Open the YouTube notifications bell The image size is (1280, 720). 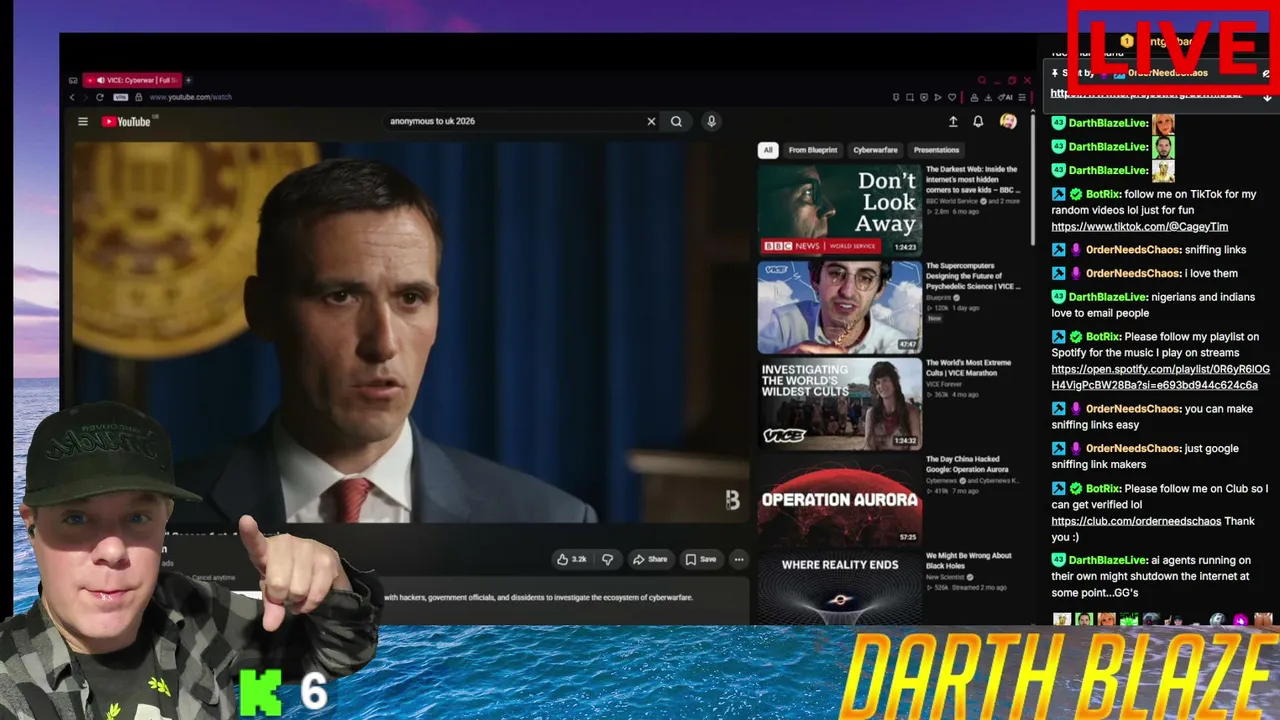click(x=978, y=121)
